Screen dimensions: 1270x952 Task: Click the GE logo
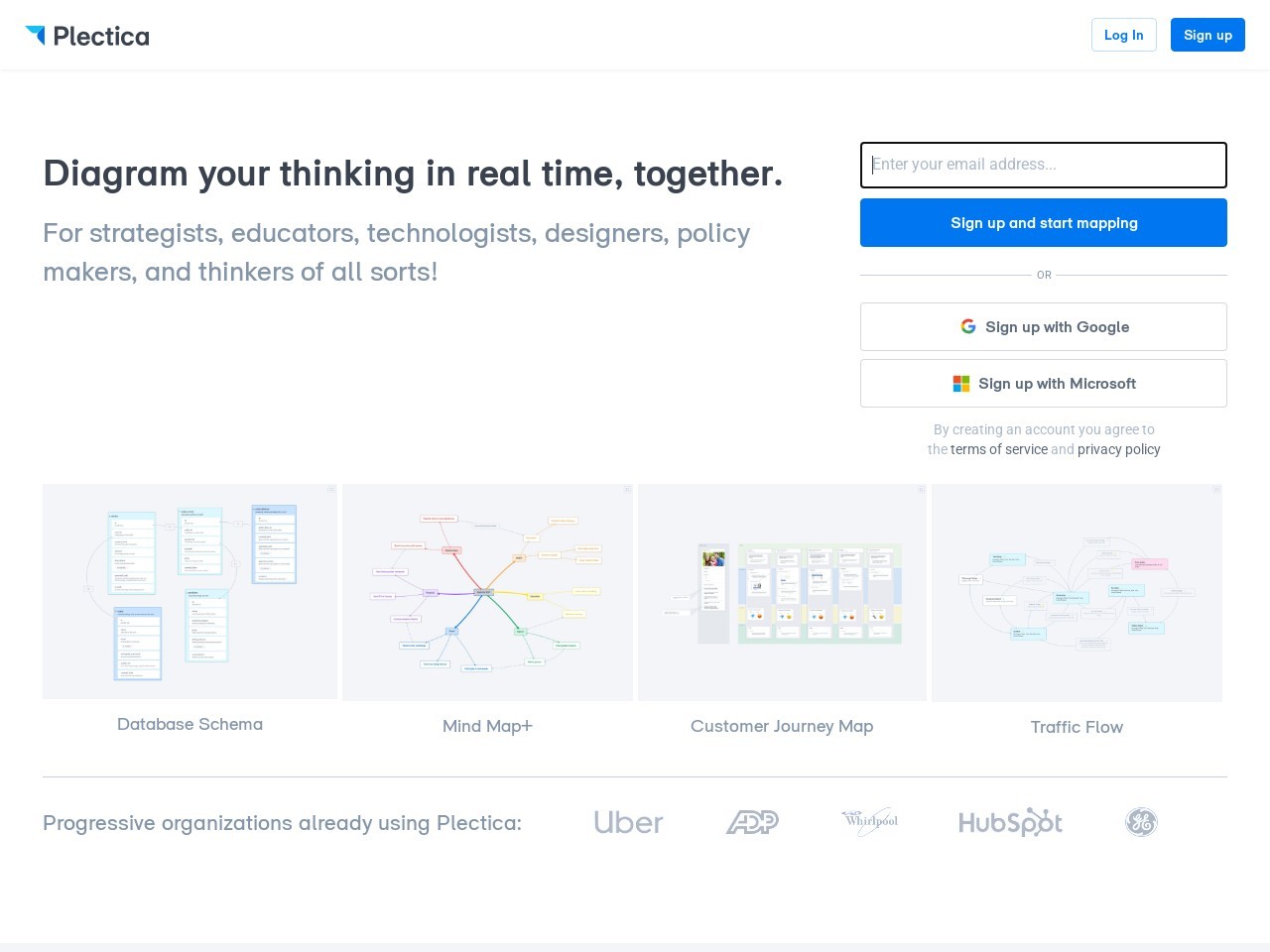pyautogui.click(x=1141, y=822)
